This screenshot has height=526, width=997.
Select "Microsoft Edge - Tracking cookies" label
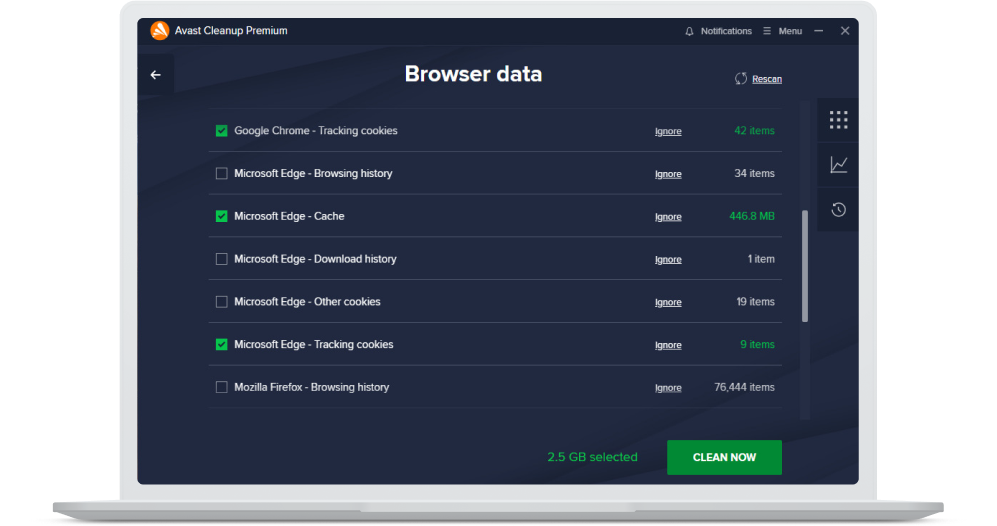(x=313, y=344)
